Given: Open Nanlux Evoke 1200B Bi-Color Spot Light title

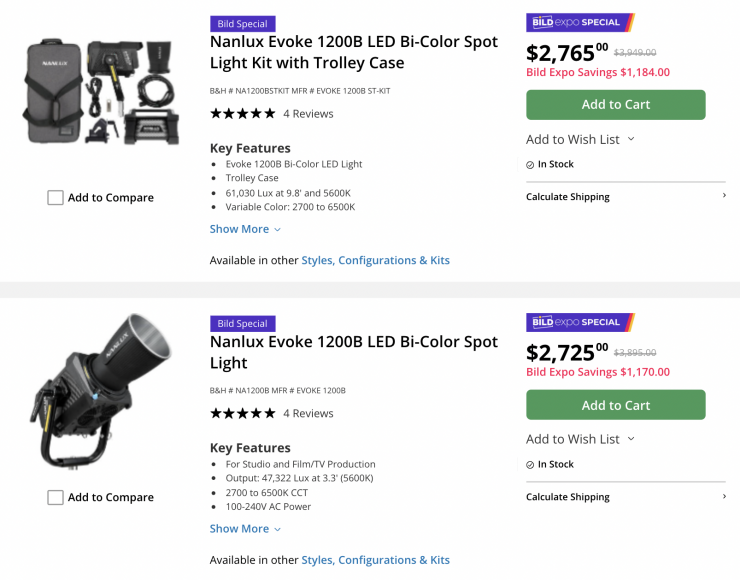Looking at the screenshot, I should click(x=353, y=352).
